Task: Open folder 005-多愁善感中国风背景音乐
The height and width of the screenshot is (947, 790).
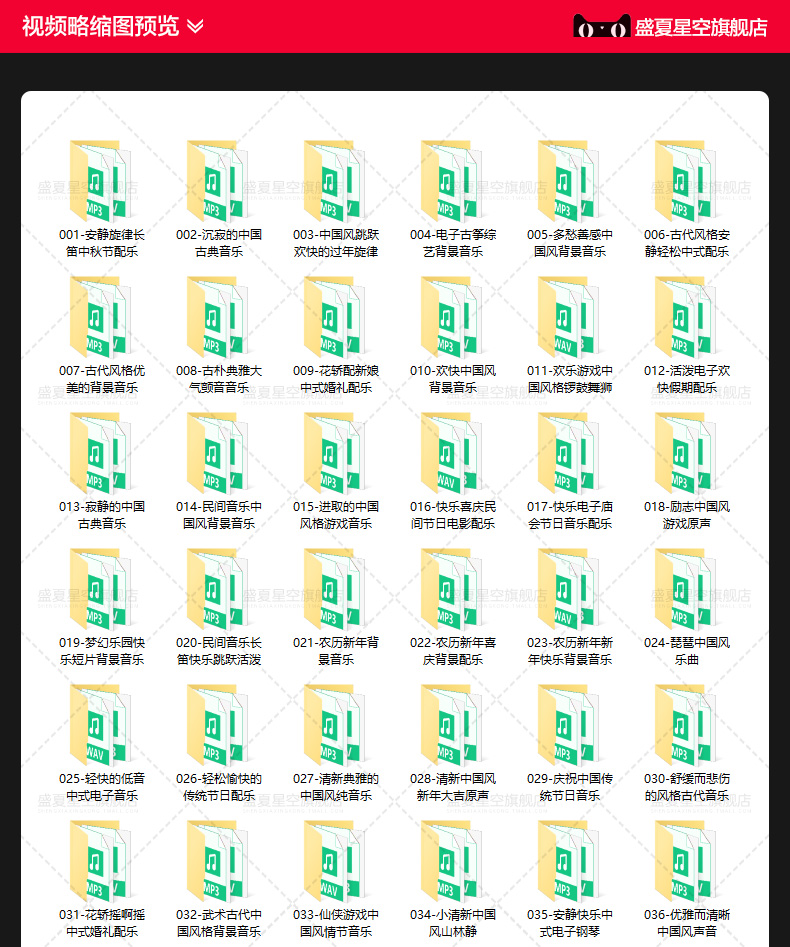Action: (x=569, y=181)
